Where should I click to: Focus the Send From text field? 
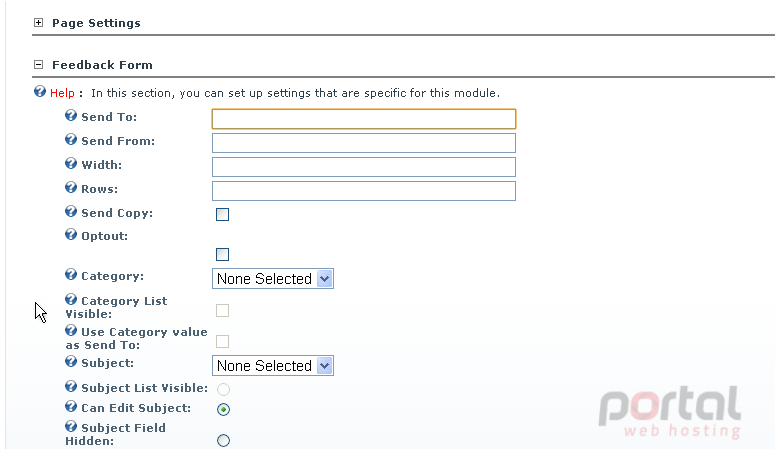tap(364, 143)
